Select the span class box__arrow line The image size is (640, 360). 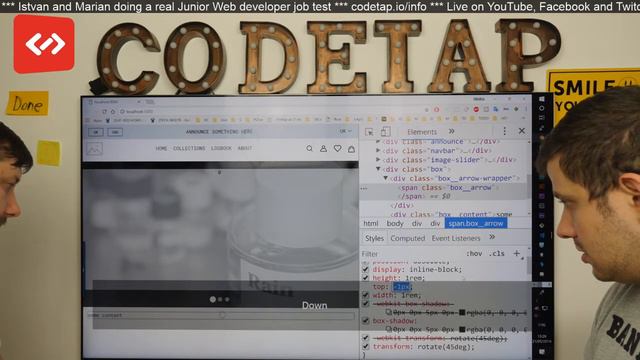point(447,188)
